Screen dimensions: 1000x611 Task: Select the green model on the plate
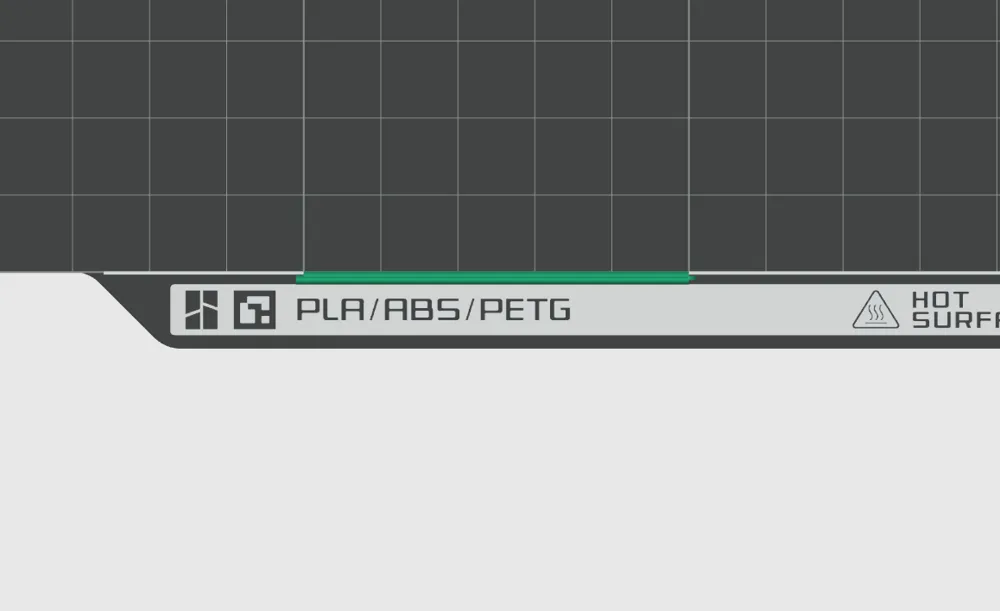pos(492,277)
